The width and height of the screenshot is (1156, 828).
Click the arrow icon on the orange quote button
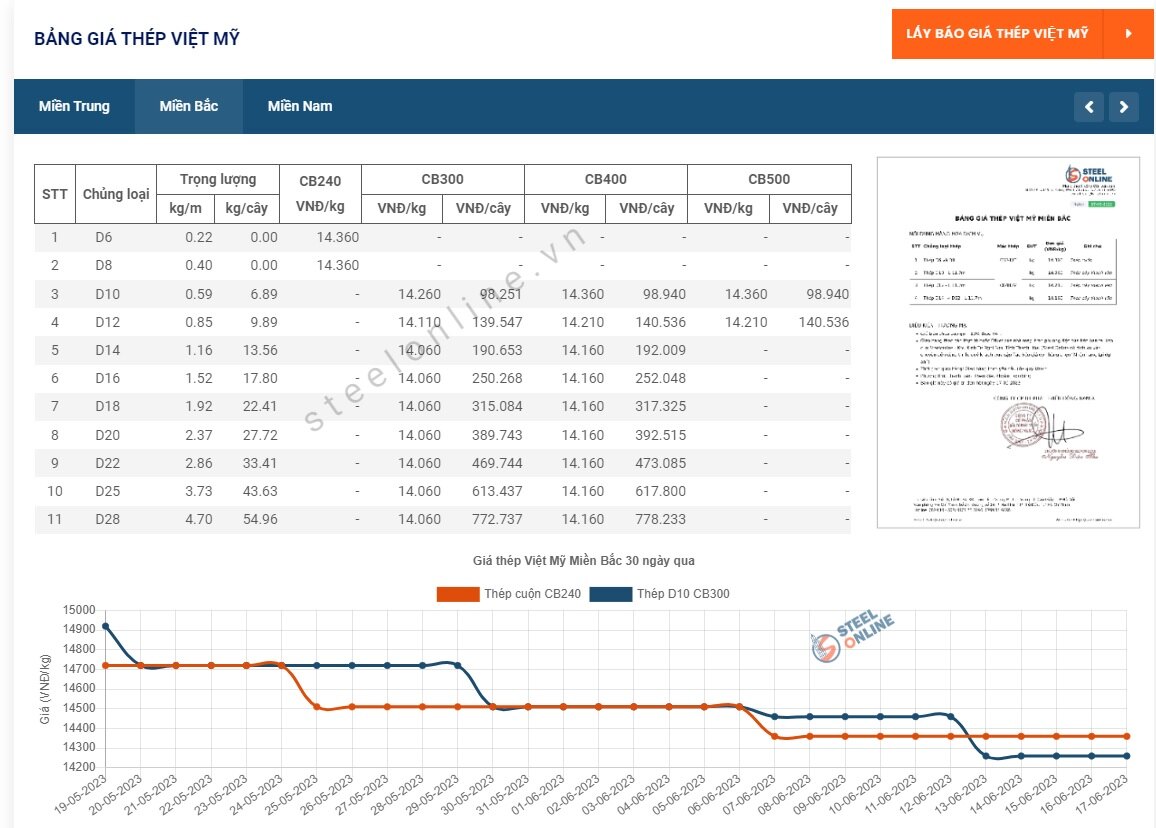1128,33
